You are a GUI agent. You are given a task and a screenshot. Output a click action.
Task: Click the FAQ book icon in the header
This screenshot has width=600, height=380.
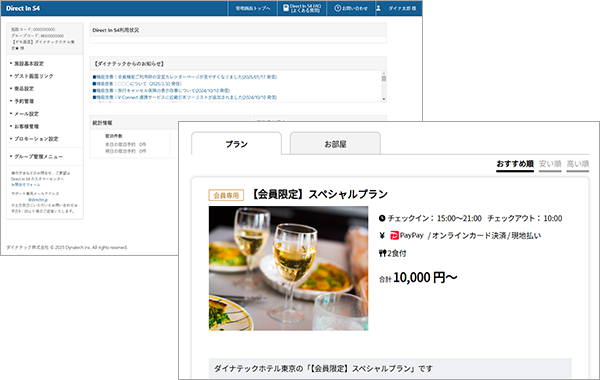[286, 8]
